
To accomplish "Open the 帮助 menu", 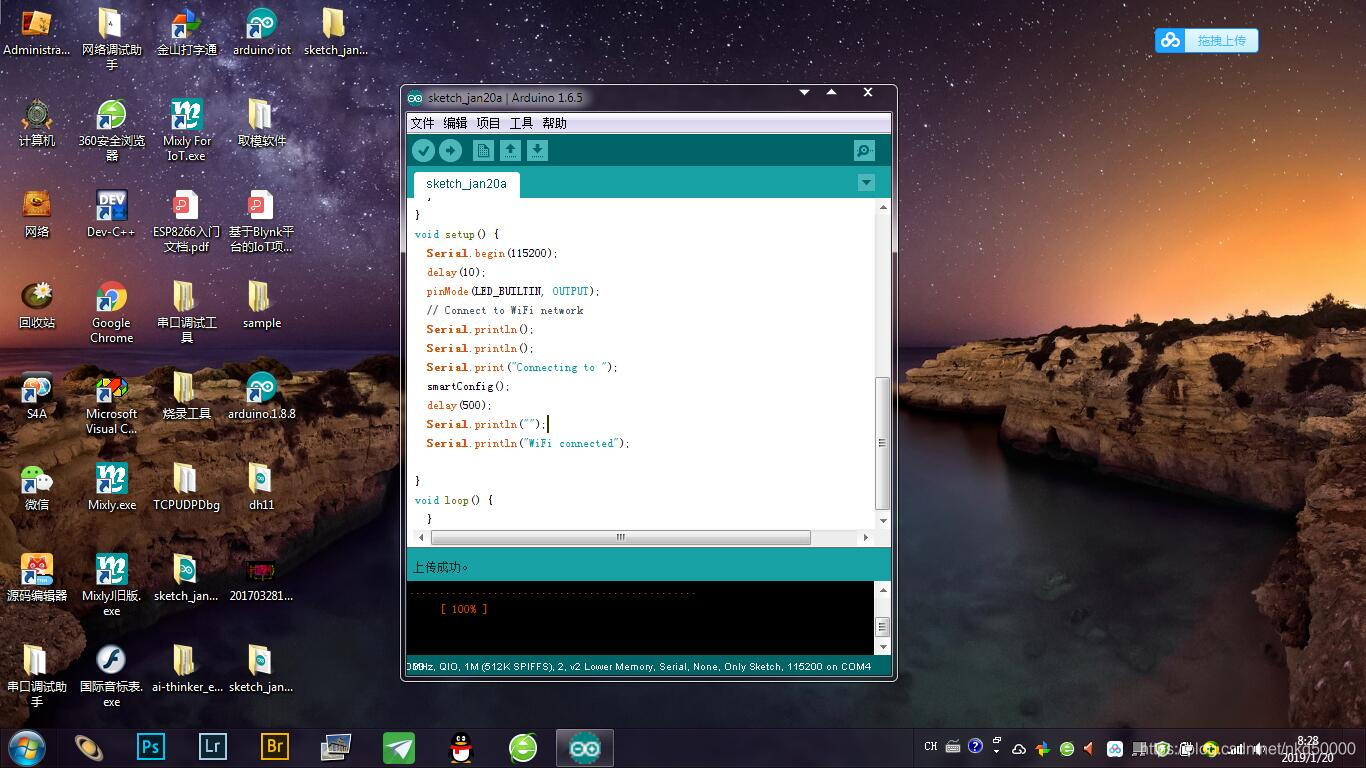I will tap(554, 123).
